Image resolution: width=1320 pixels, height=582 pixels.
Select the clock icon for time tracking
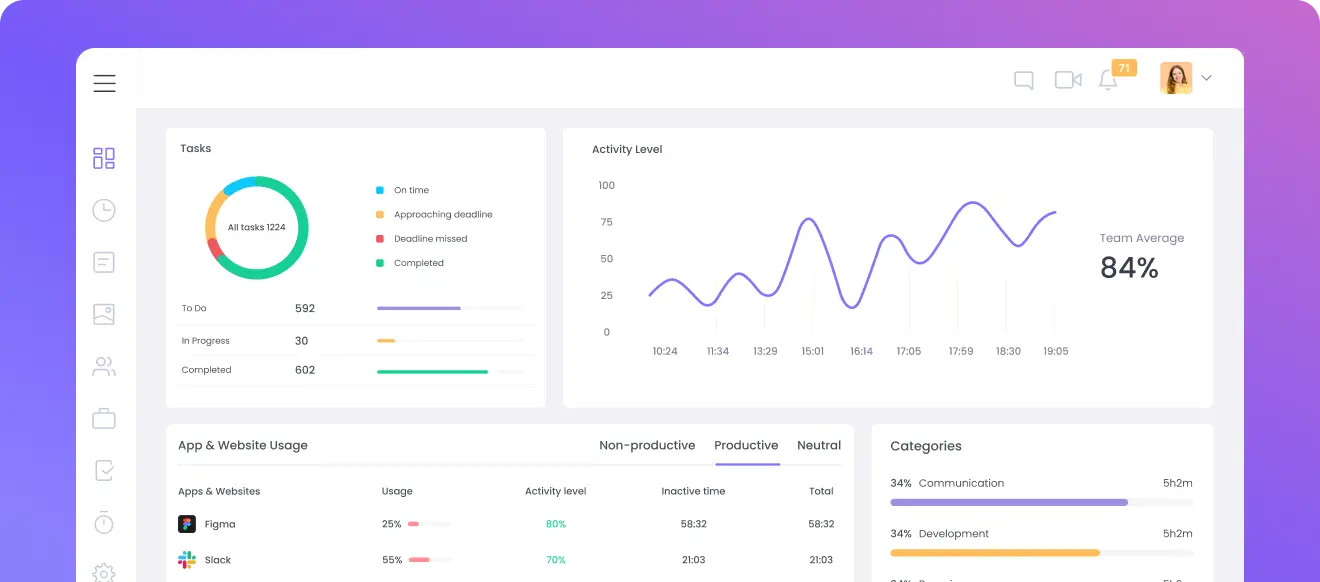(103, 209)
